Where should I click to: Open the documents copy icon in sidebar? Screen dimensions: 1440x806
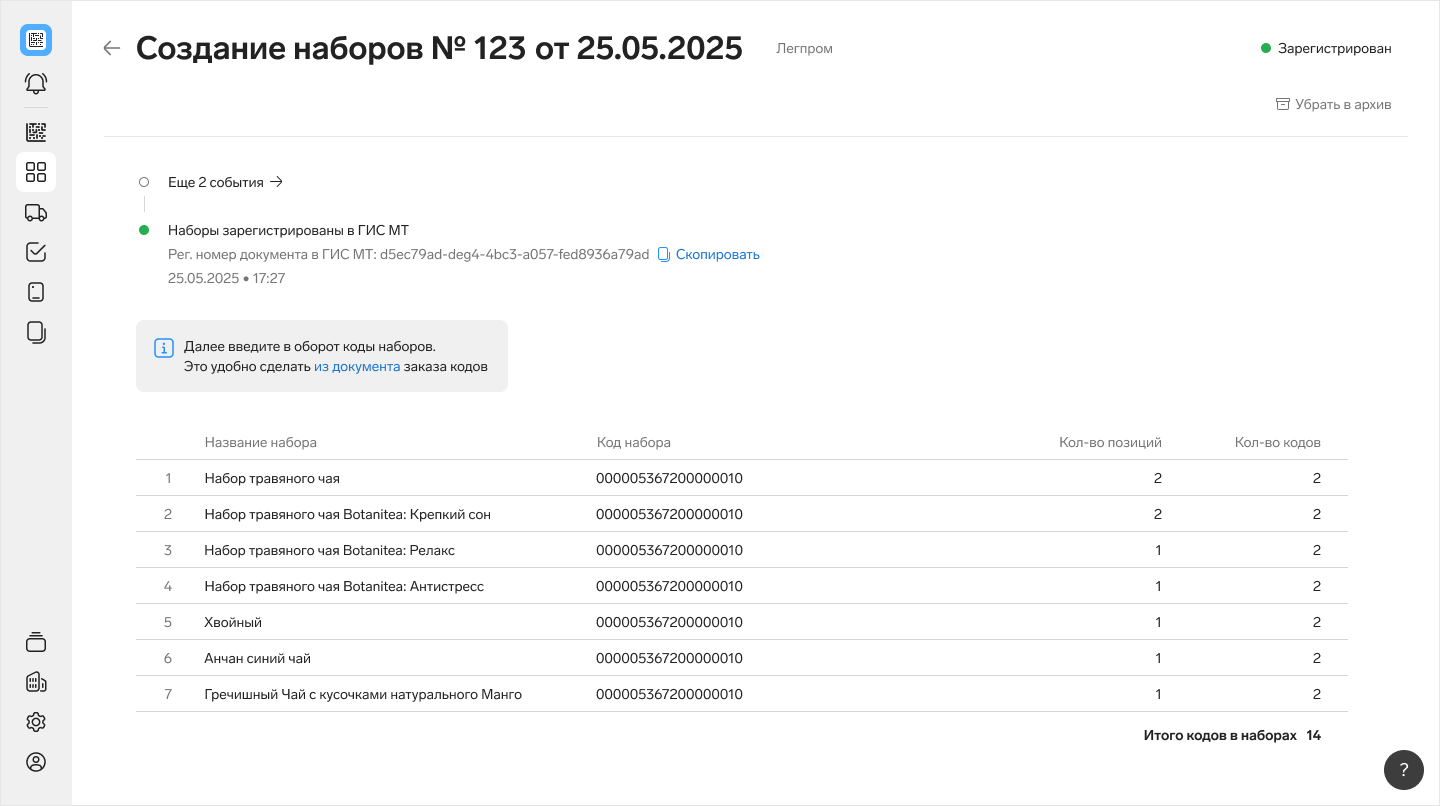[x=36, y=332]
